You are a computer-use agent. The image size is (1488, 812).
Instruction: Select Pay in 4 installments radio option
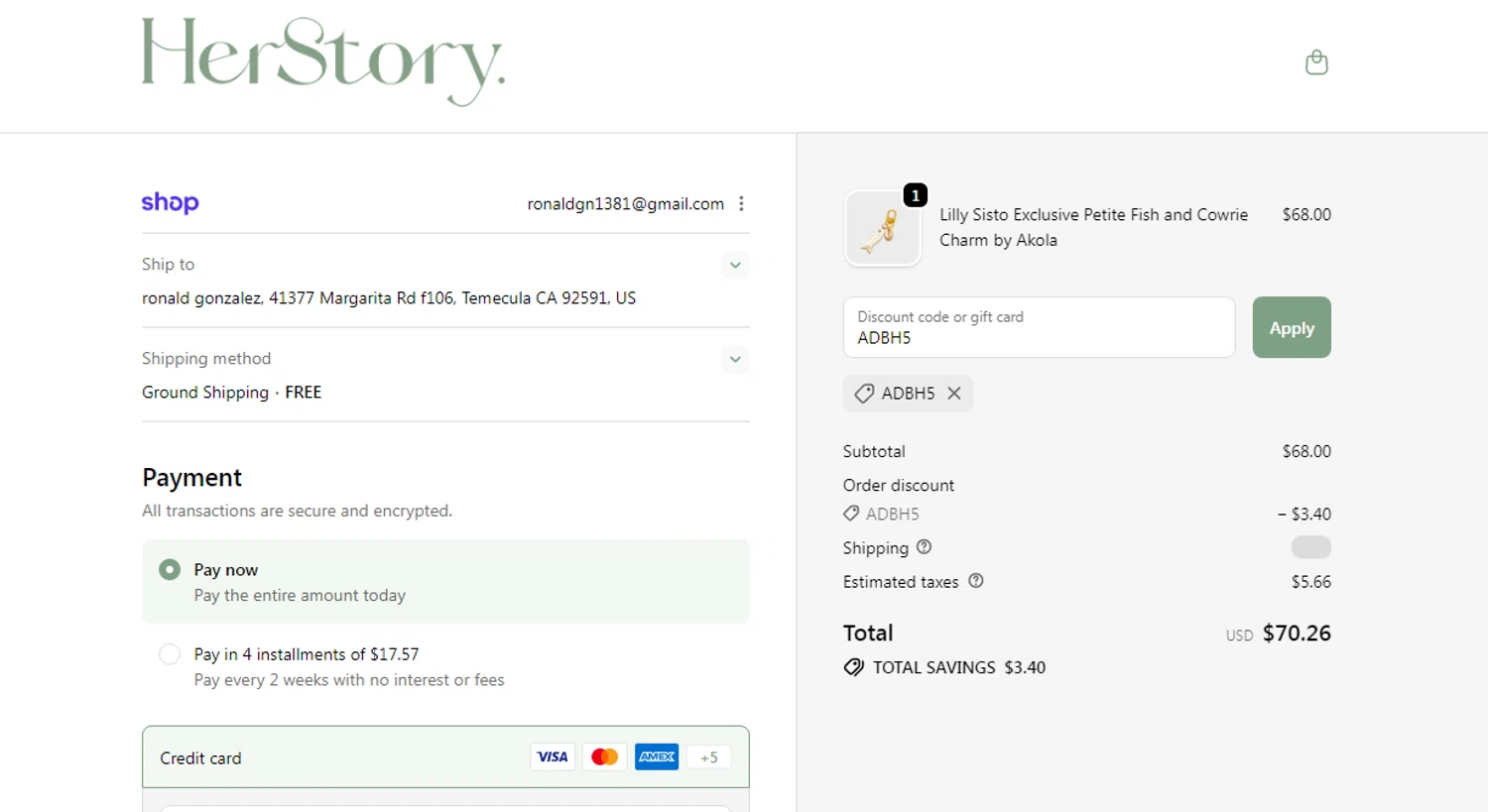click(x=170, y=654)
